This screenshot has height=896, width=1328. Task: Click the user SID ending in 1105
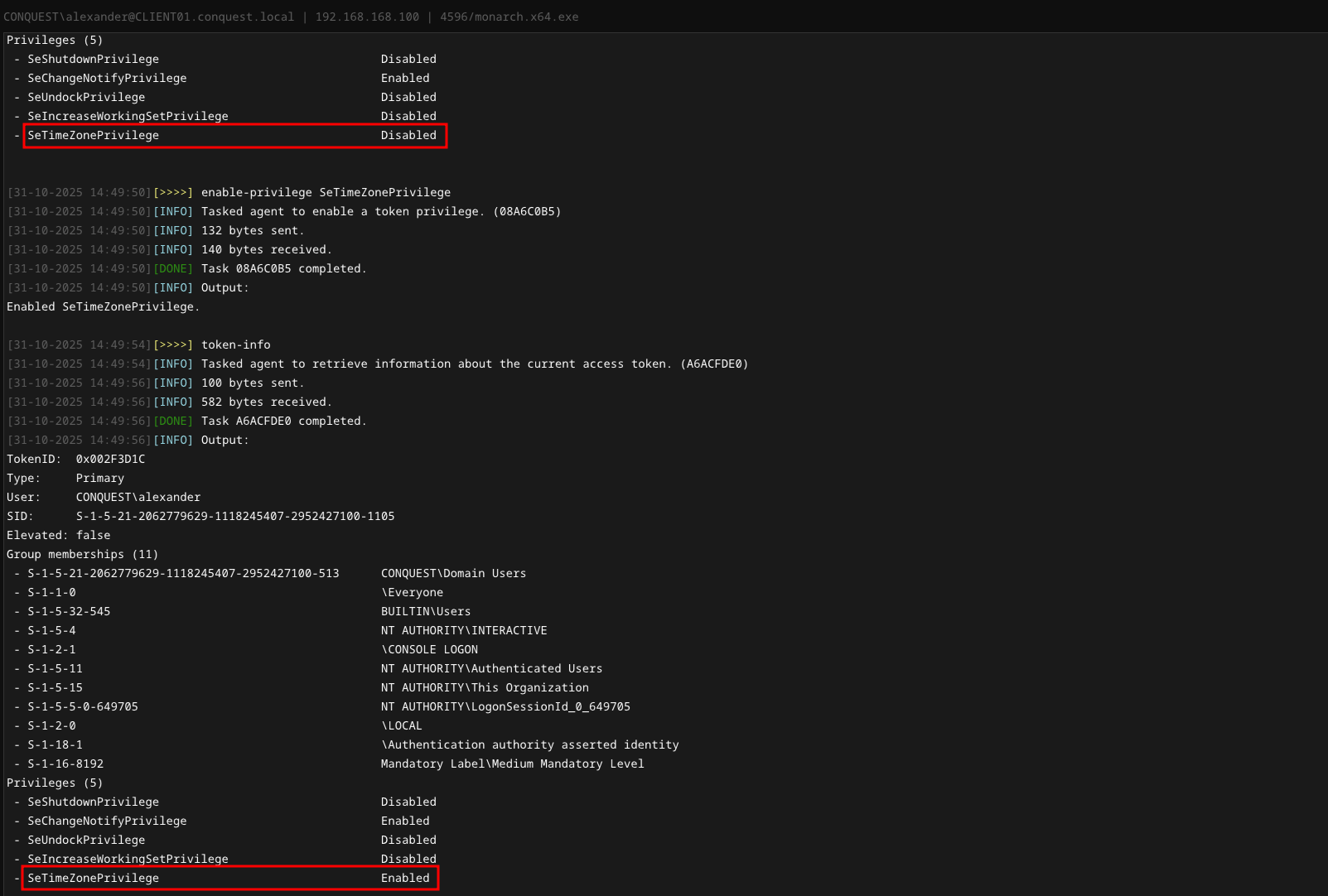click(x=235, y=516)
